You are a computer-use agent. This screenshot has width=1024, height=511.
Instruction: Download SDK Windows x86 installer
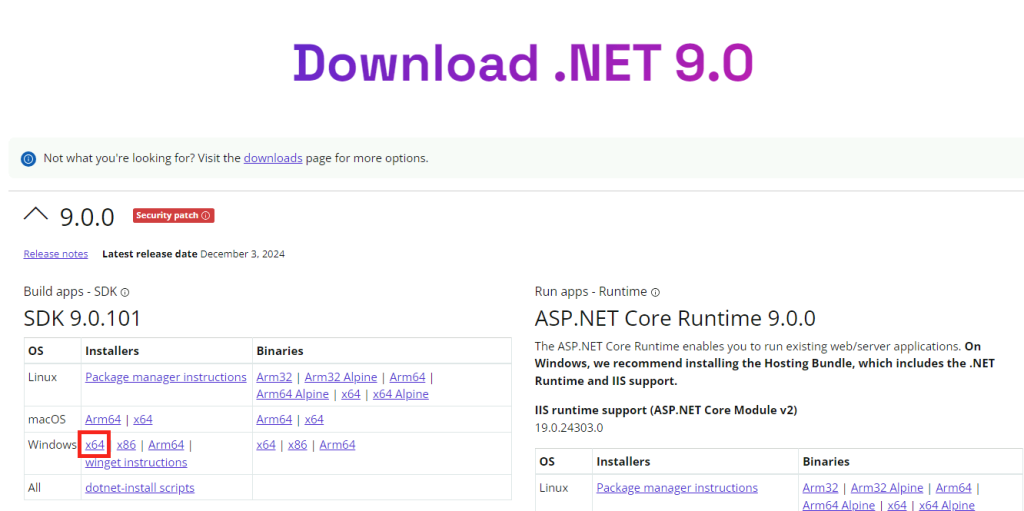point(126,445)
